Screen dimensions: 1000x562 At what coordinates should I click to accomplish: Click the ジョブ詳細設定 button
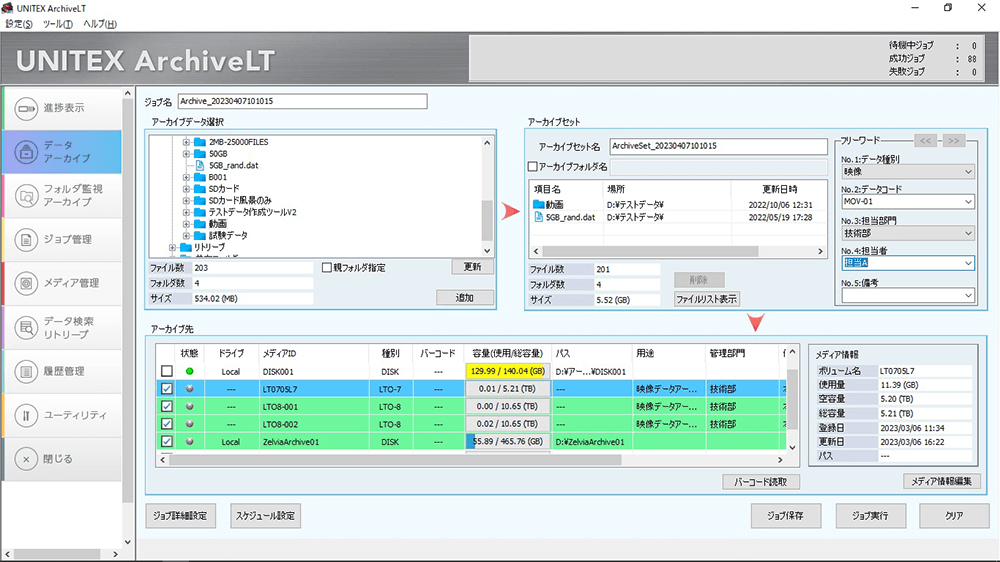click(x=180, y=515)
